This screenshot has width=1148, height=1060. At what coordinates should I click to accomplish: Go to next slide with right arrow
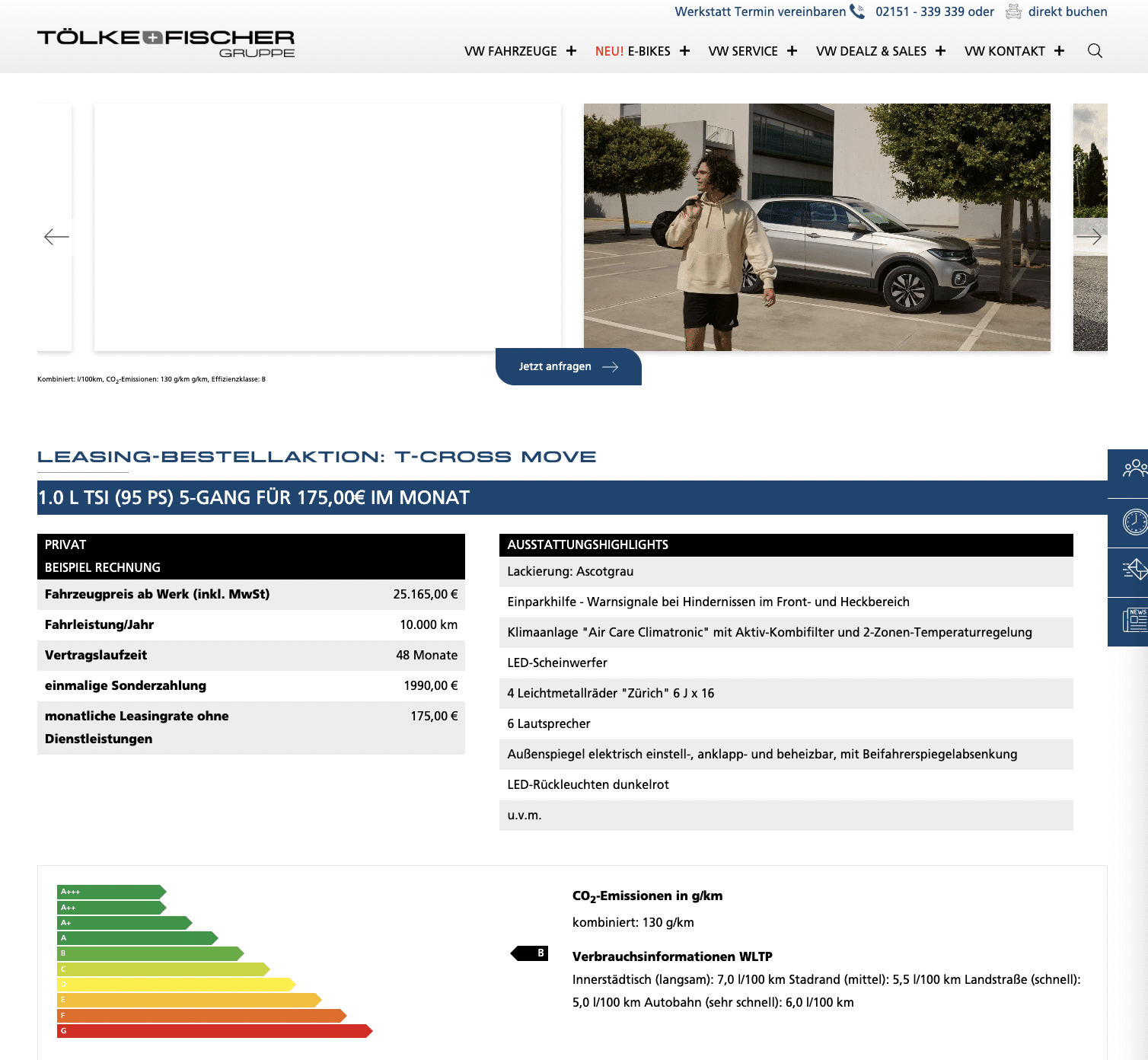1089,237
